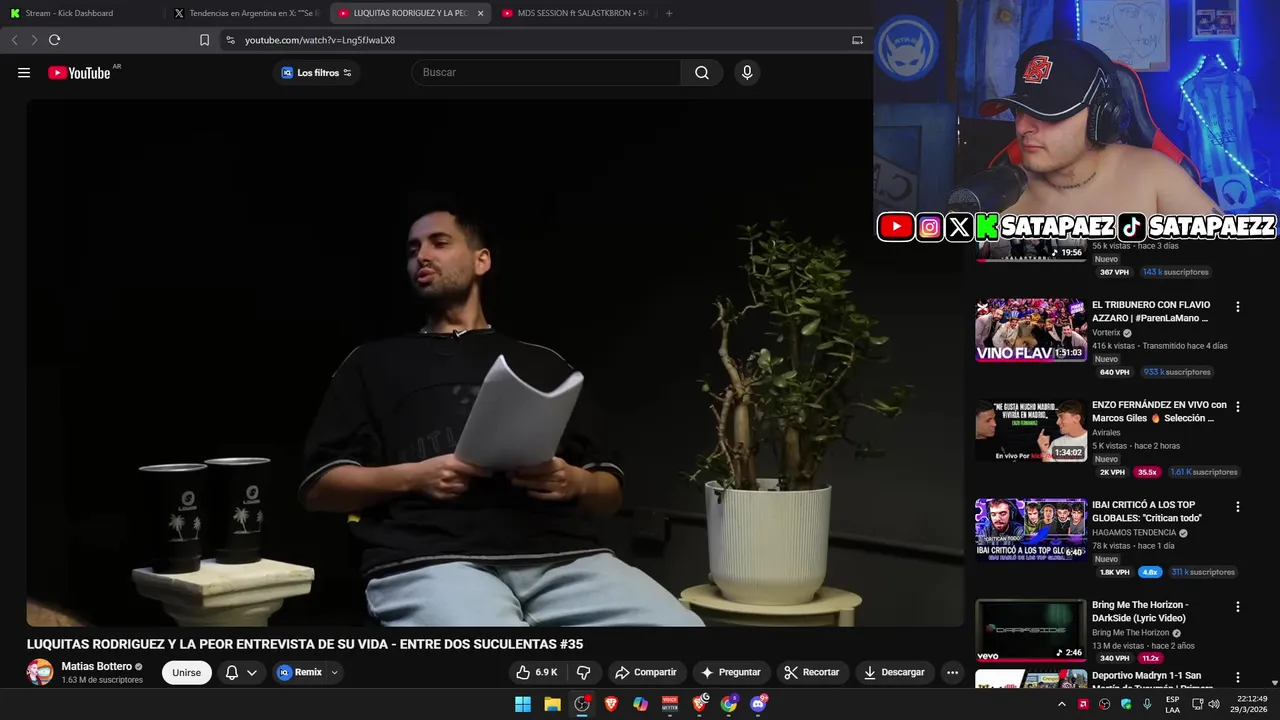Click in the Buscar search field
The width and height of the screenshot is (1280, 720).
click(x=545, y=72)
